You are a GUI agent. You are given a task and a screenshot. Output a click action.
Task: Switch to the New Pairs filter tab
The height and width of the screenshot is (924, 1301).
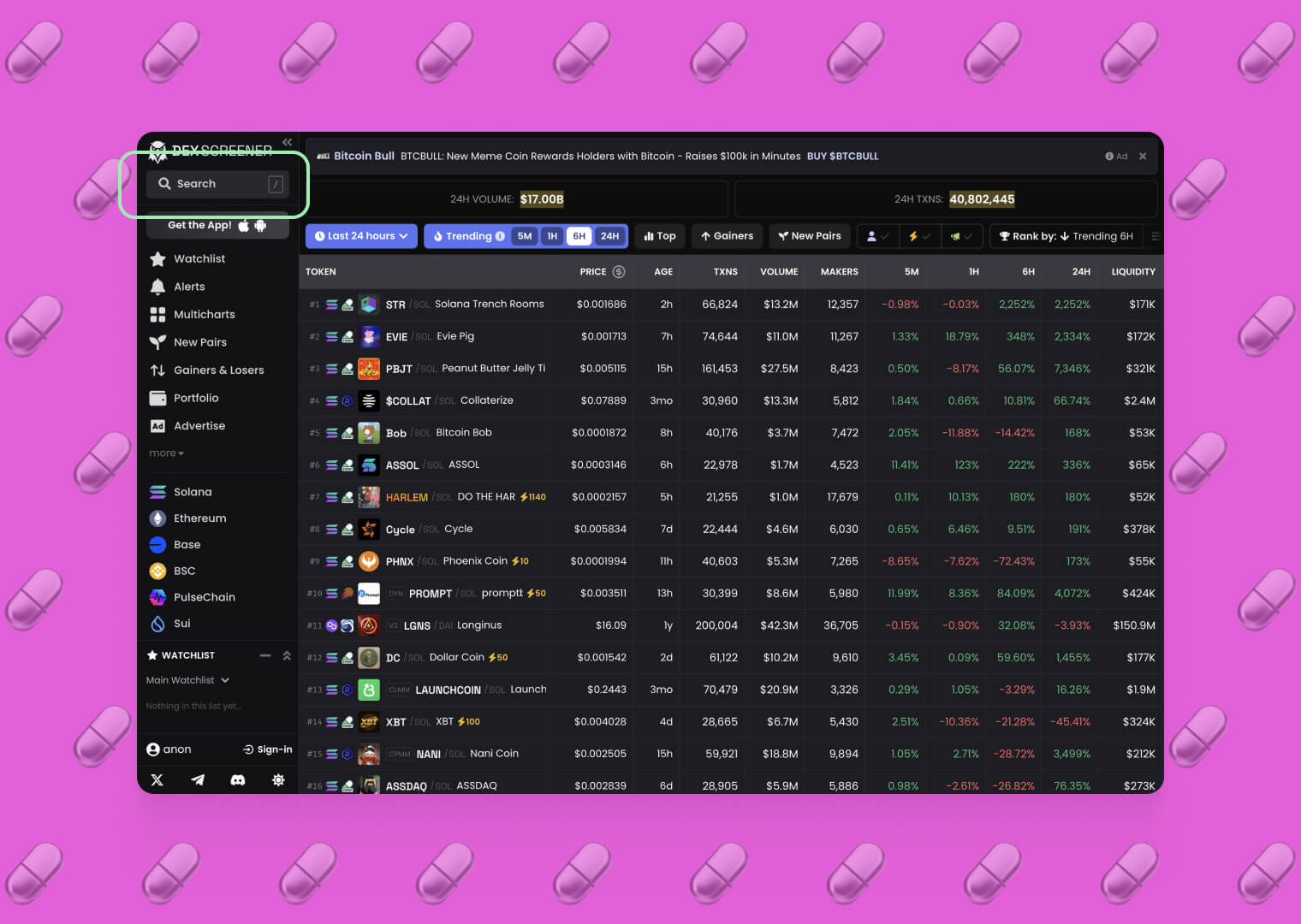pyautogui.click(x=810, y=236)
